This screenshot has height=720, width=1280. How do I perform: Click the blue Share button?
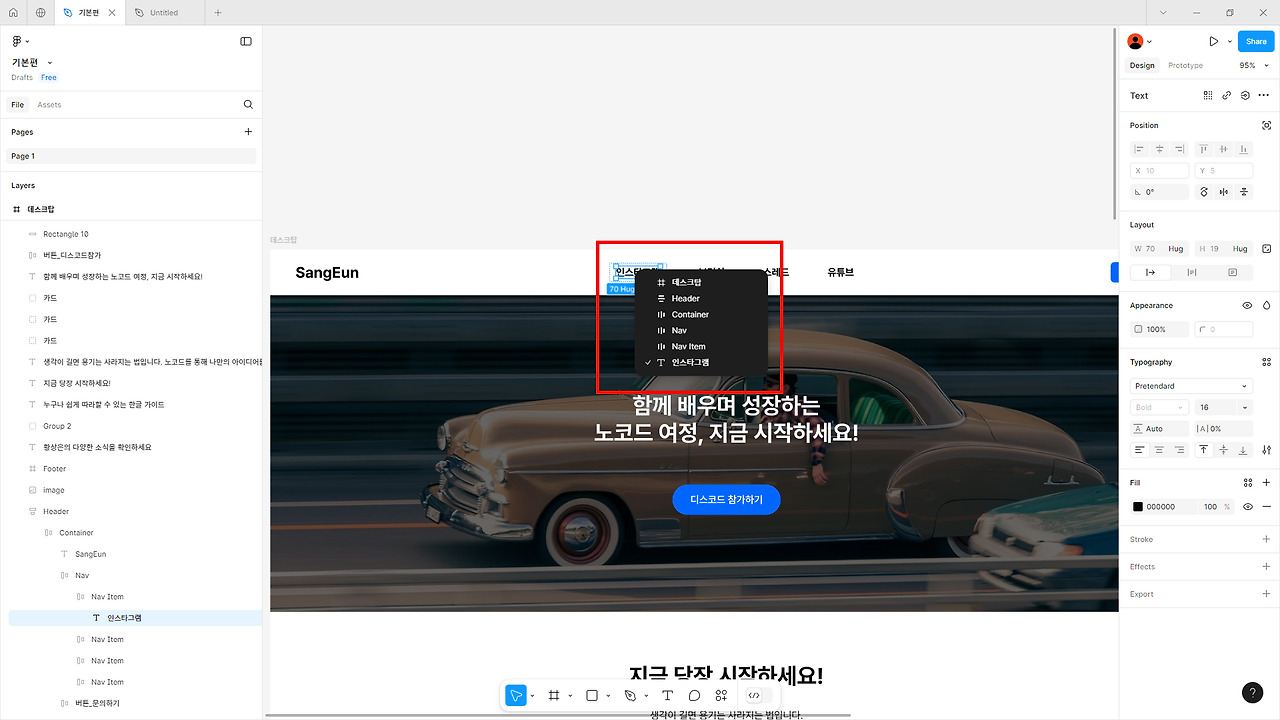(1255, 41)
